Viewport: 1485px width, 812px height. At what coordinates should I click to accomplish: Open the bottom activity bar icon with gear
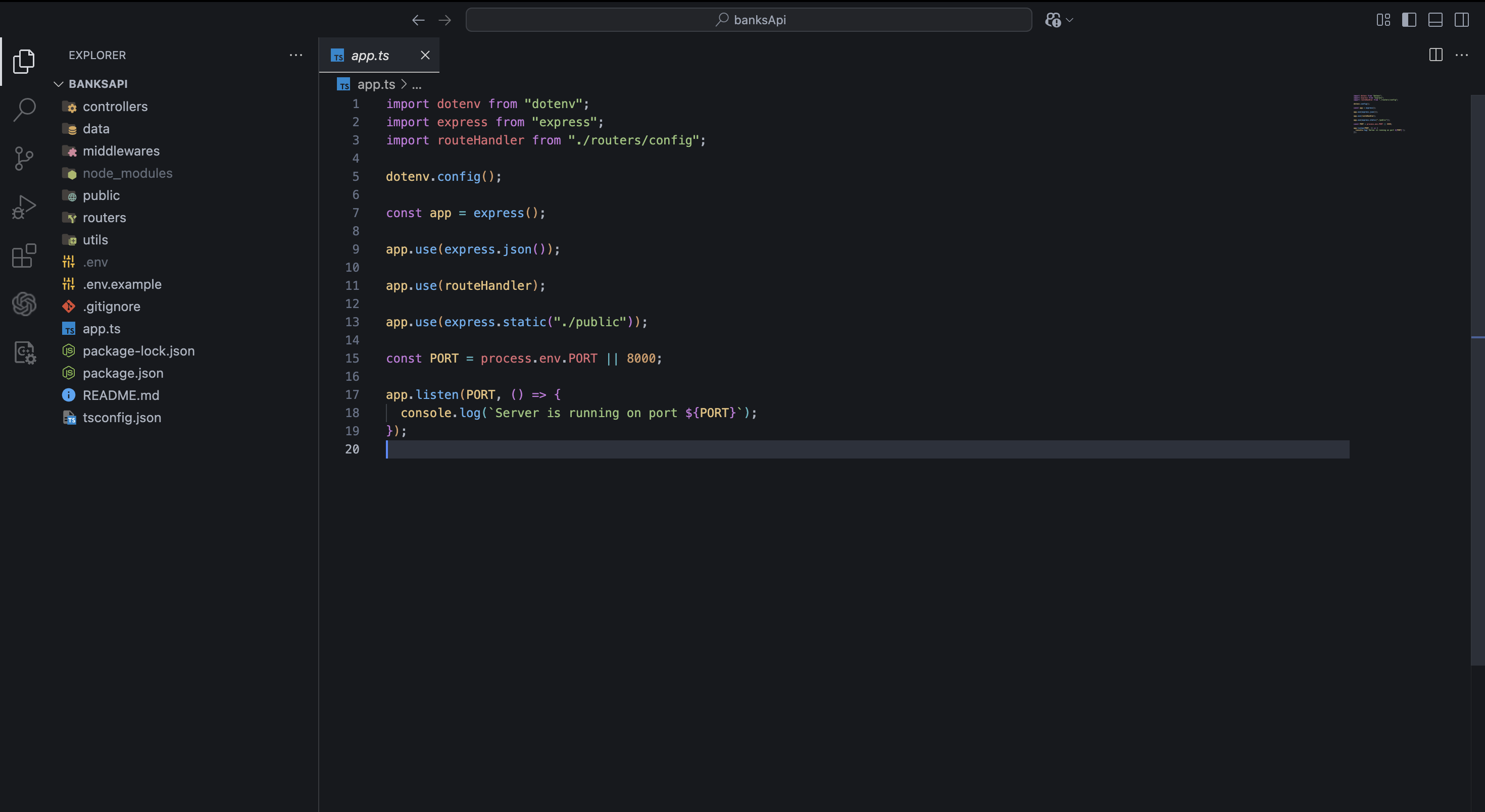24,352
